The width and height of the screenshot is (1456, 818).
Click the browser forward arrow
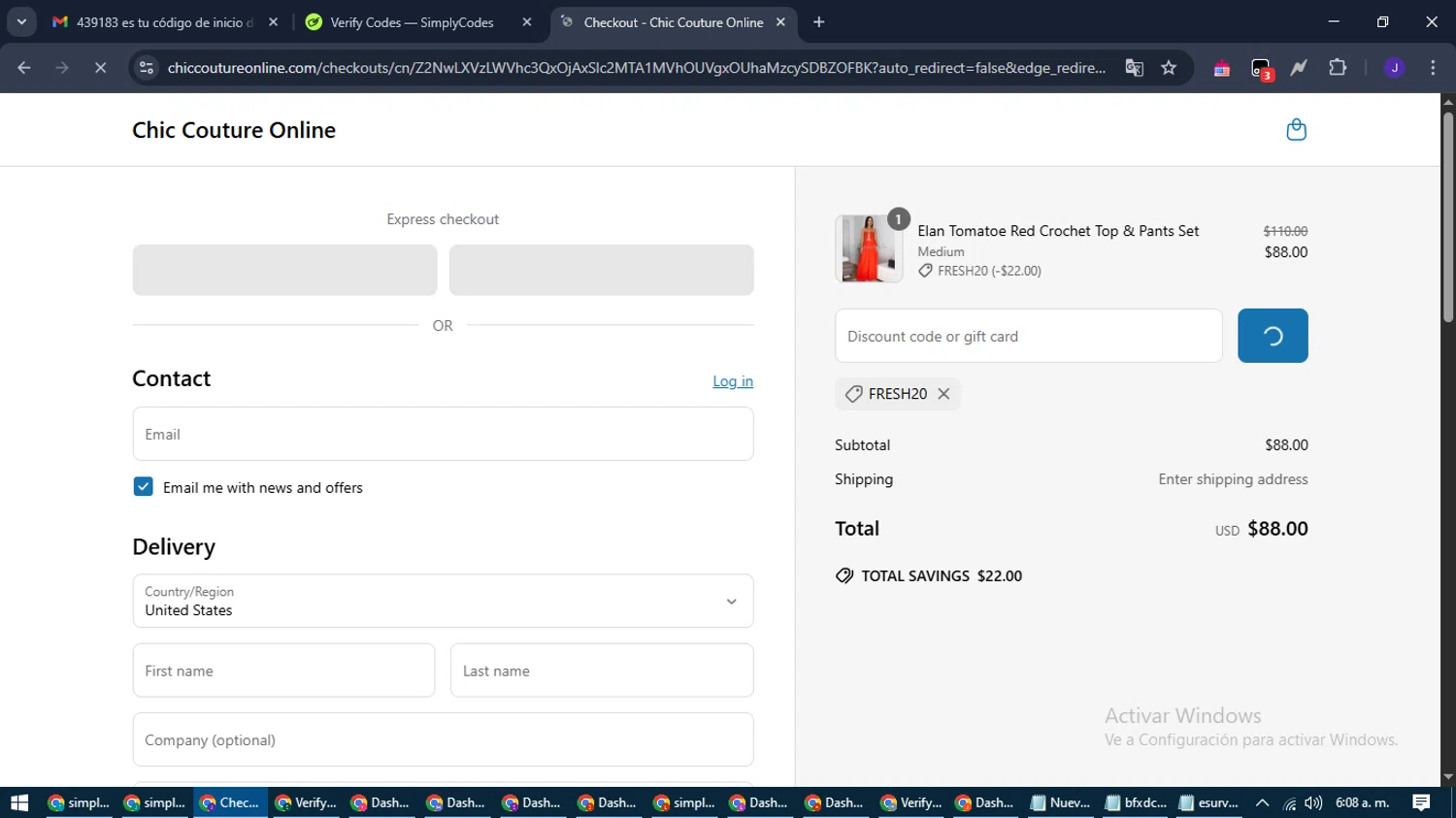click(x=62, y=68)
